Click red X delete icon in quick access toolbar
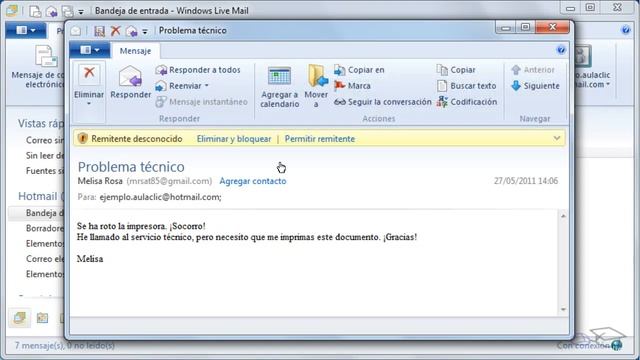The width and height of the screenshot is (640, 360). 116,30
